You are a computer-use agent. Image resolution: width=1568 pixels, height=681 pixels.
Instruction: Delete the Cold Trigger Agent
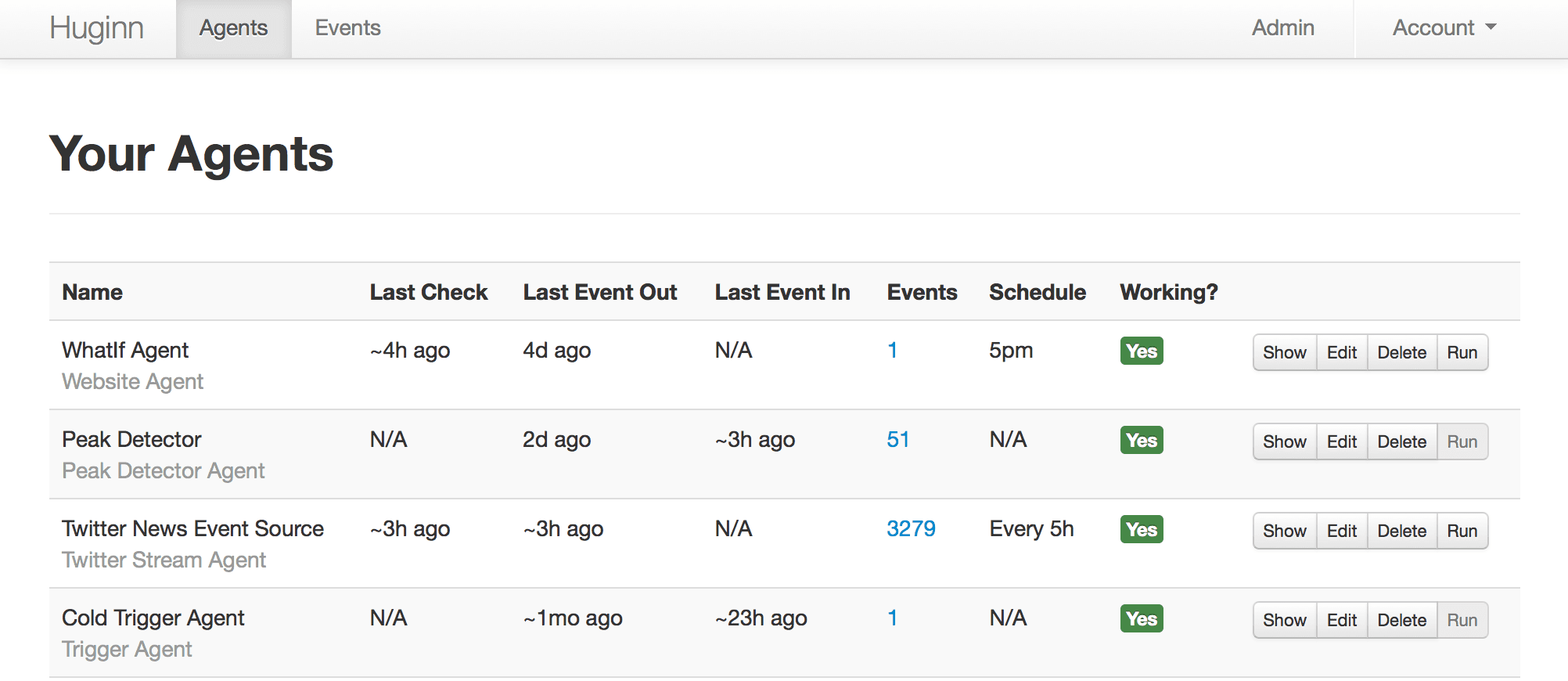pyautogui.click(x=1402, y=620)
